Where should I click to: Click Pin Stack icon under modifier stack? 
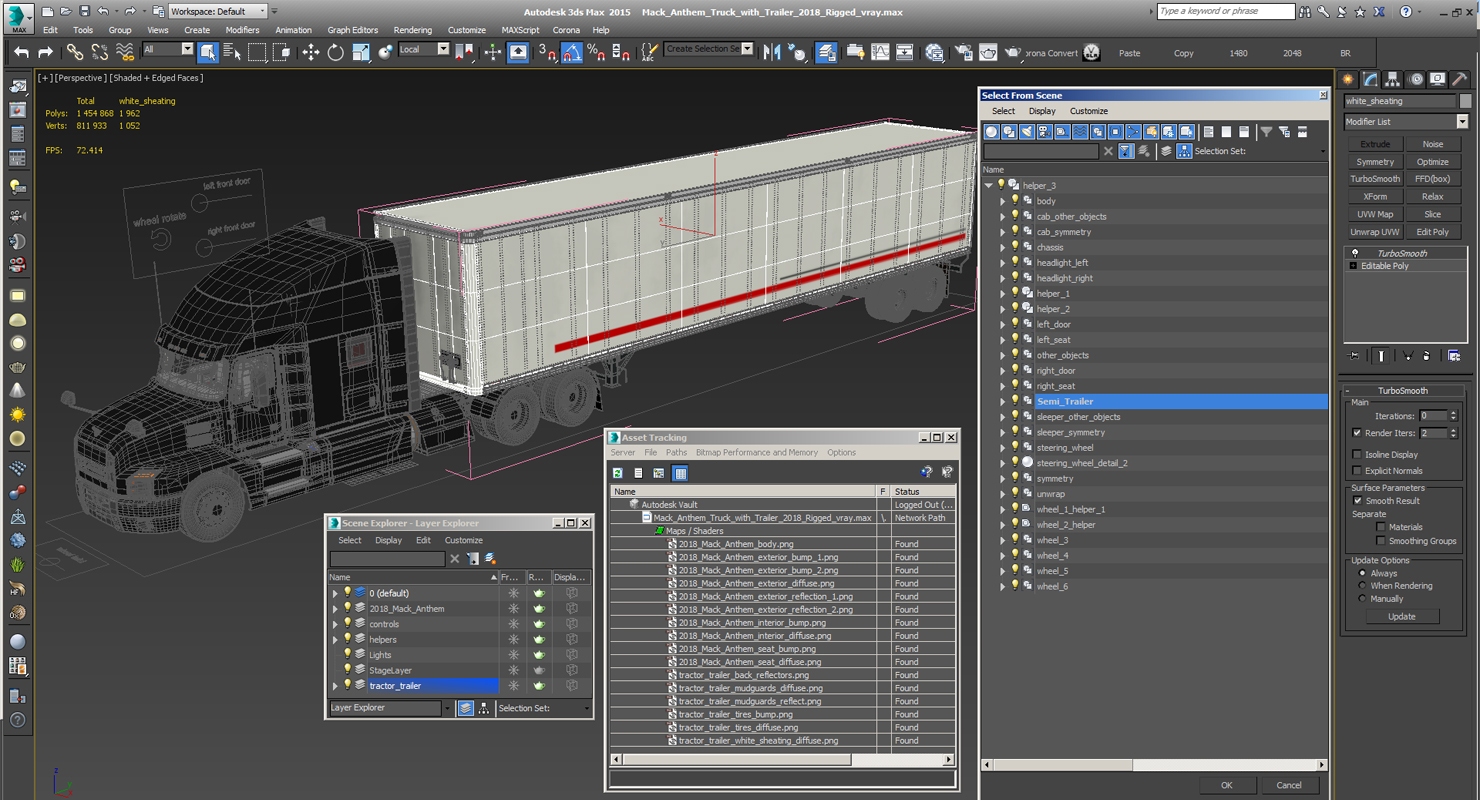[x=1354, y=355]
